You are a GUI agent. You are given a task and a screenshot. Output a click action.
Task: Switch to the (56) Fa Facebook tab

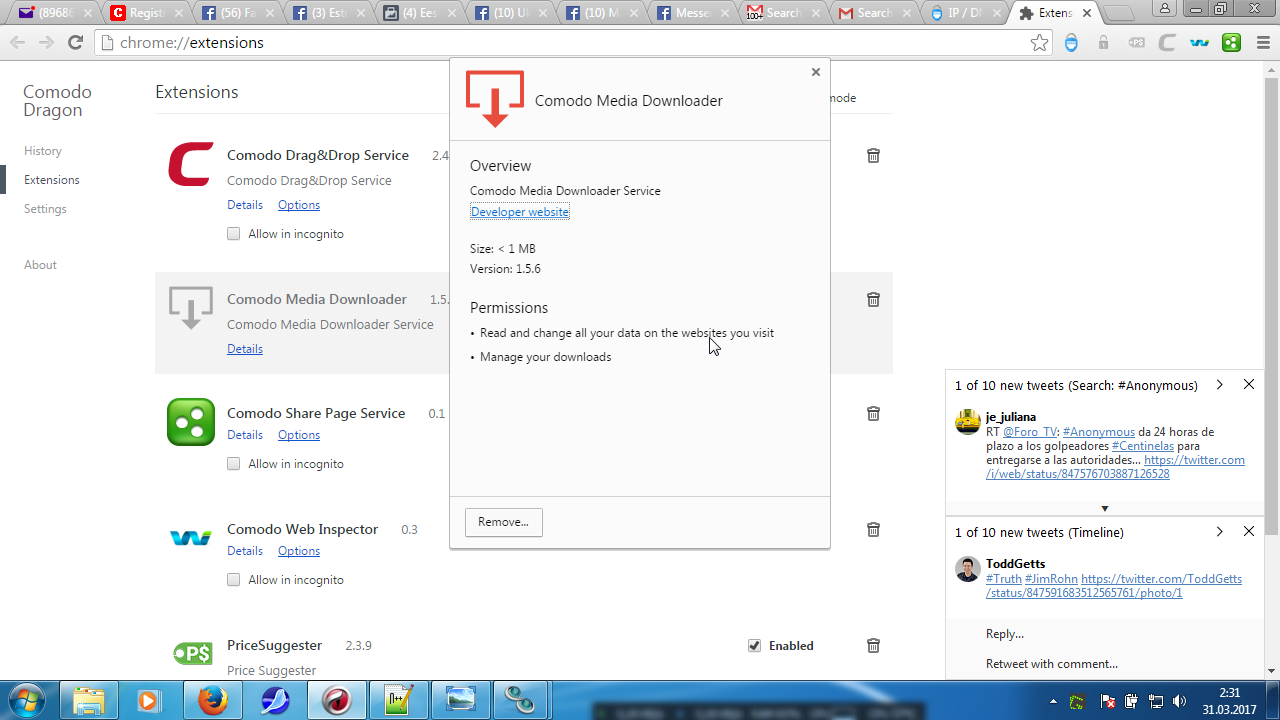(x=232, y=13)
